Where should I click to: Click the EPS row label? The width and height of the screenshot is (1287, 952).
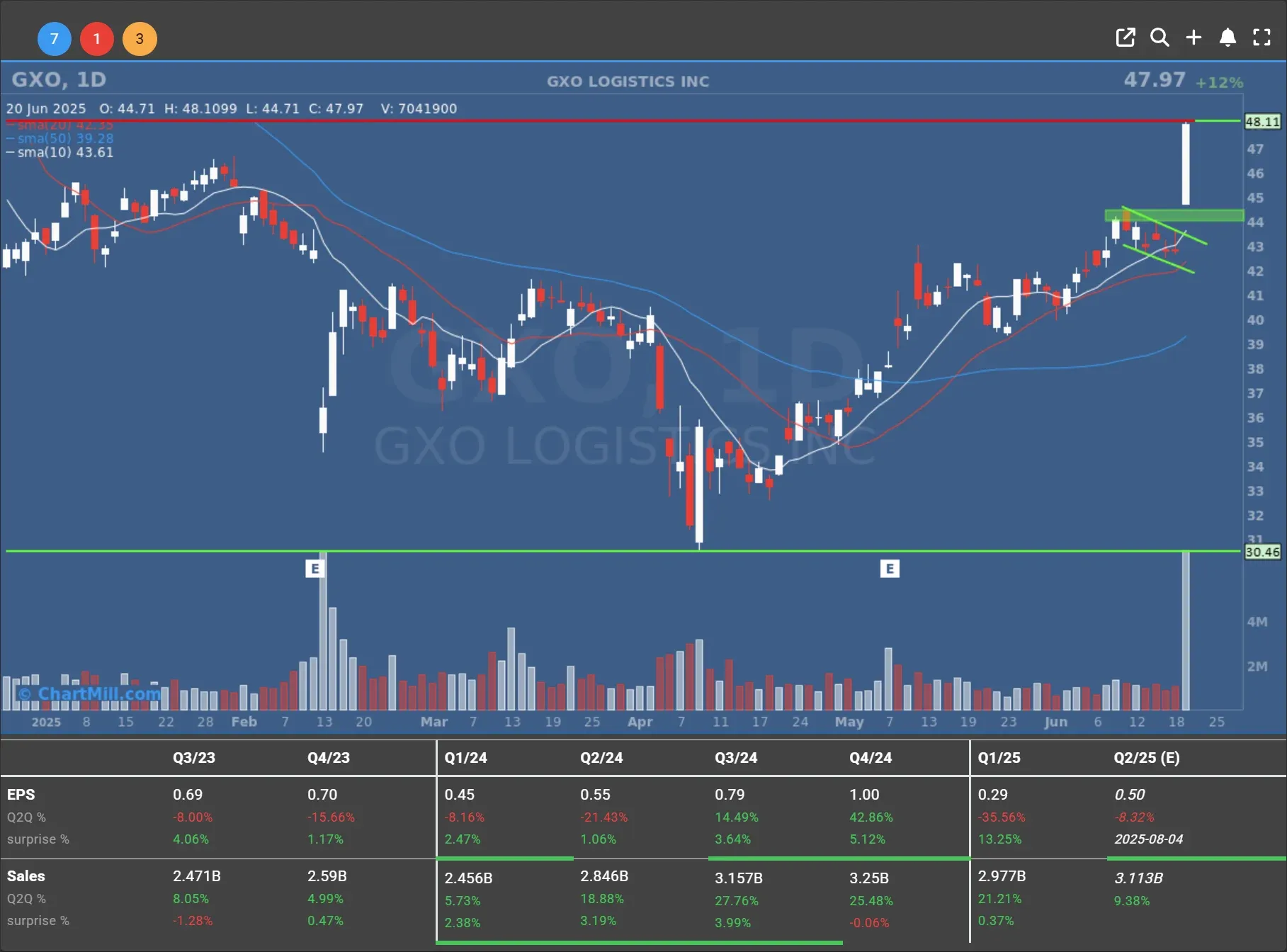point(21,795)
